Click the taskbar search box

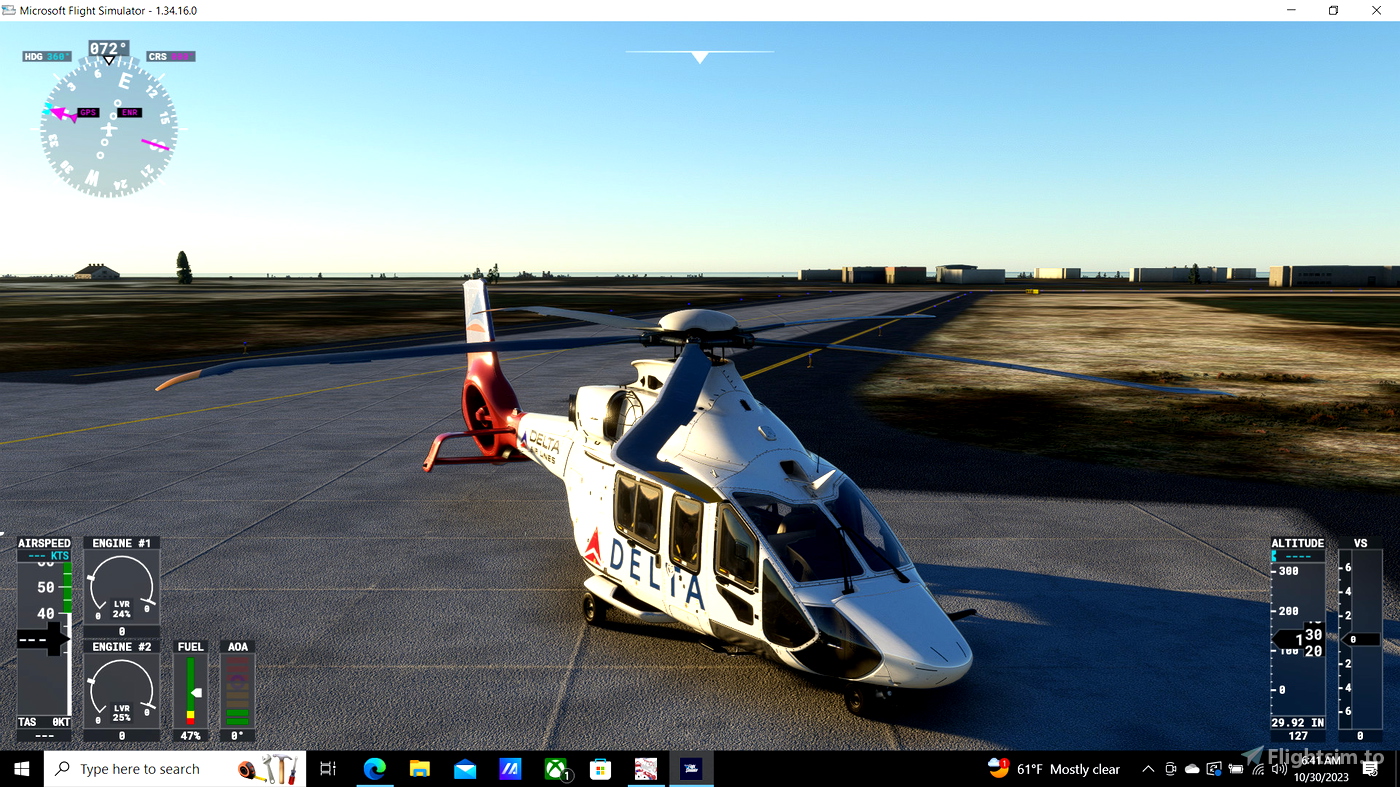(x=176, y=769)
